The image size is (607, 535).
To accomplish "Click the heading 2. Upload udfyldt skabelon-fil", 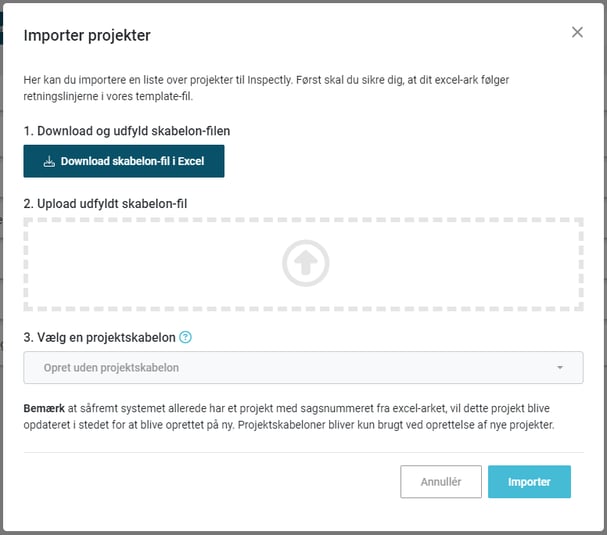I will tap(105, 204).
